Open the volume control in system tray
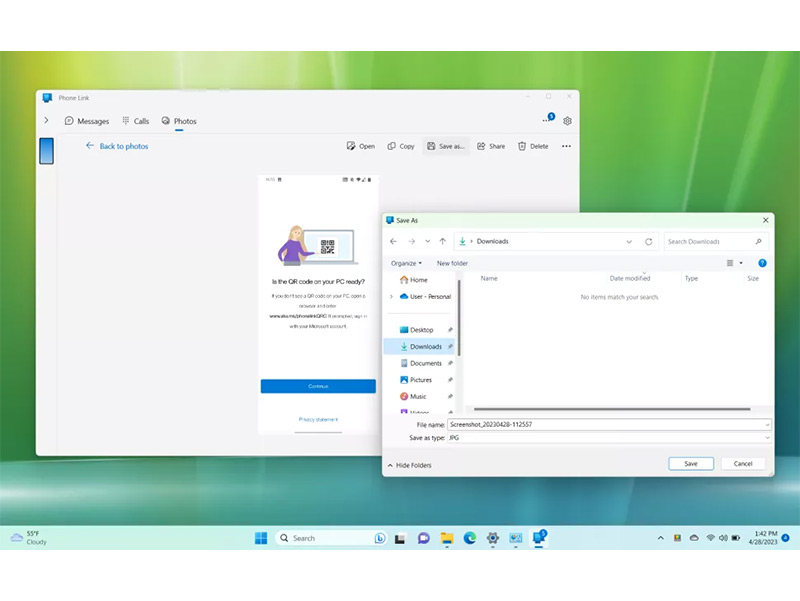 (723, 538)
